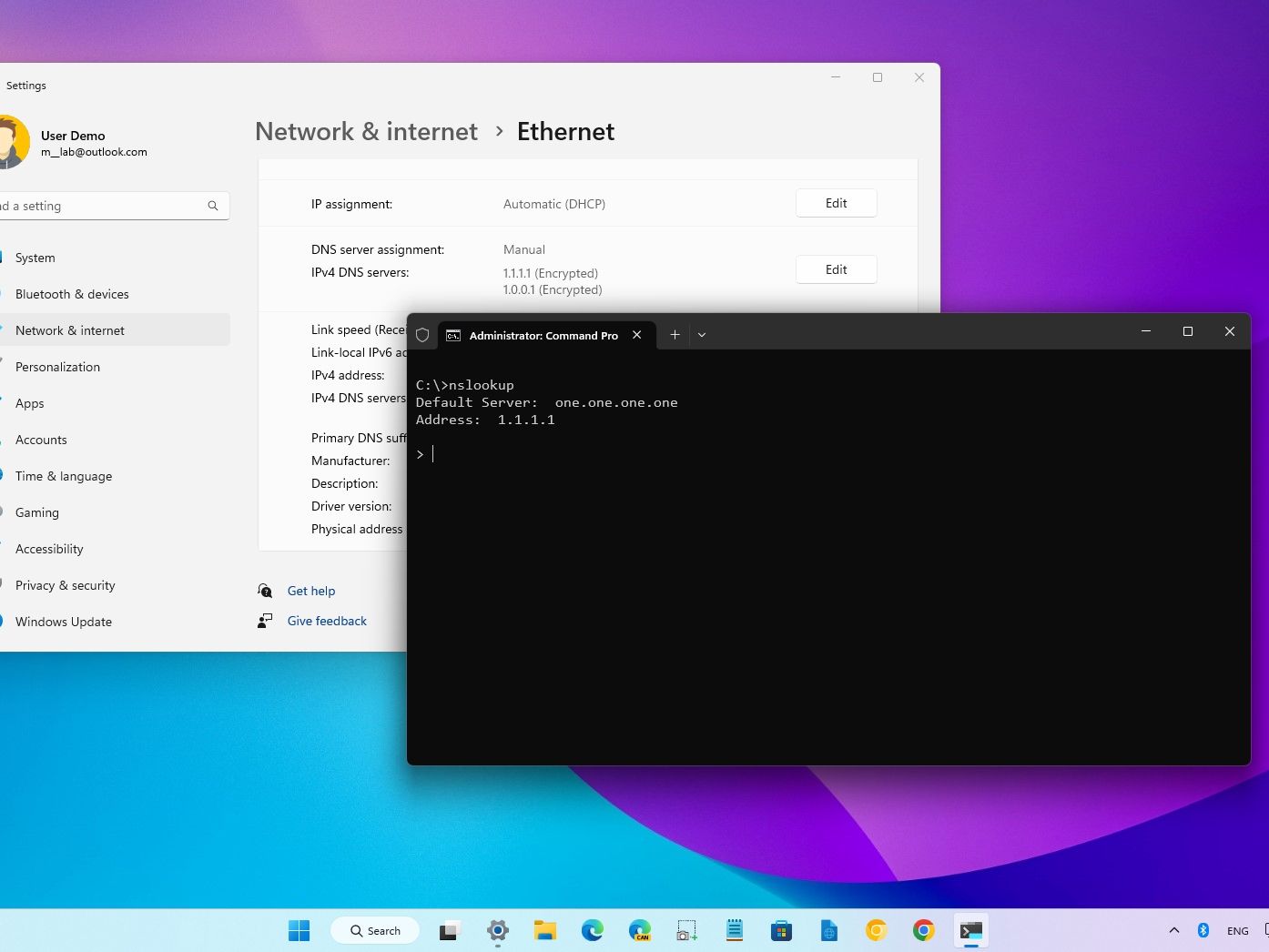Click the Command Prompt tab icon
This screenshot has width=1269, height=952.
452,335
